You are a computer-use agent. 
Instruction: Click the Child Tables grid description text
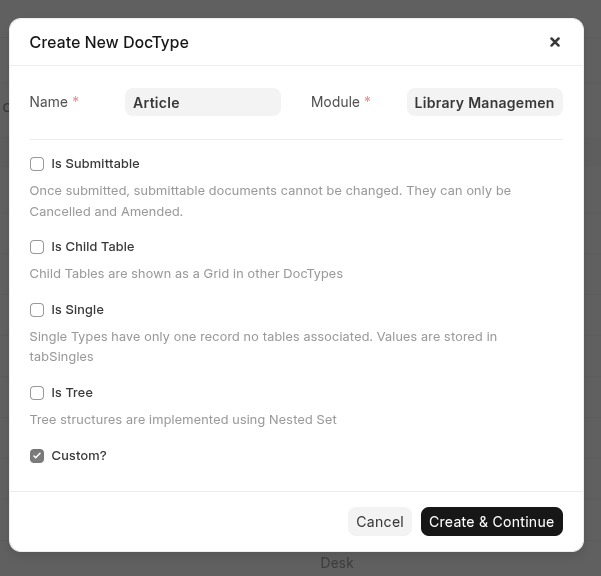186,274
